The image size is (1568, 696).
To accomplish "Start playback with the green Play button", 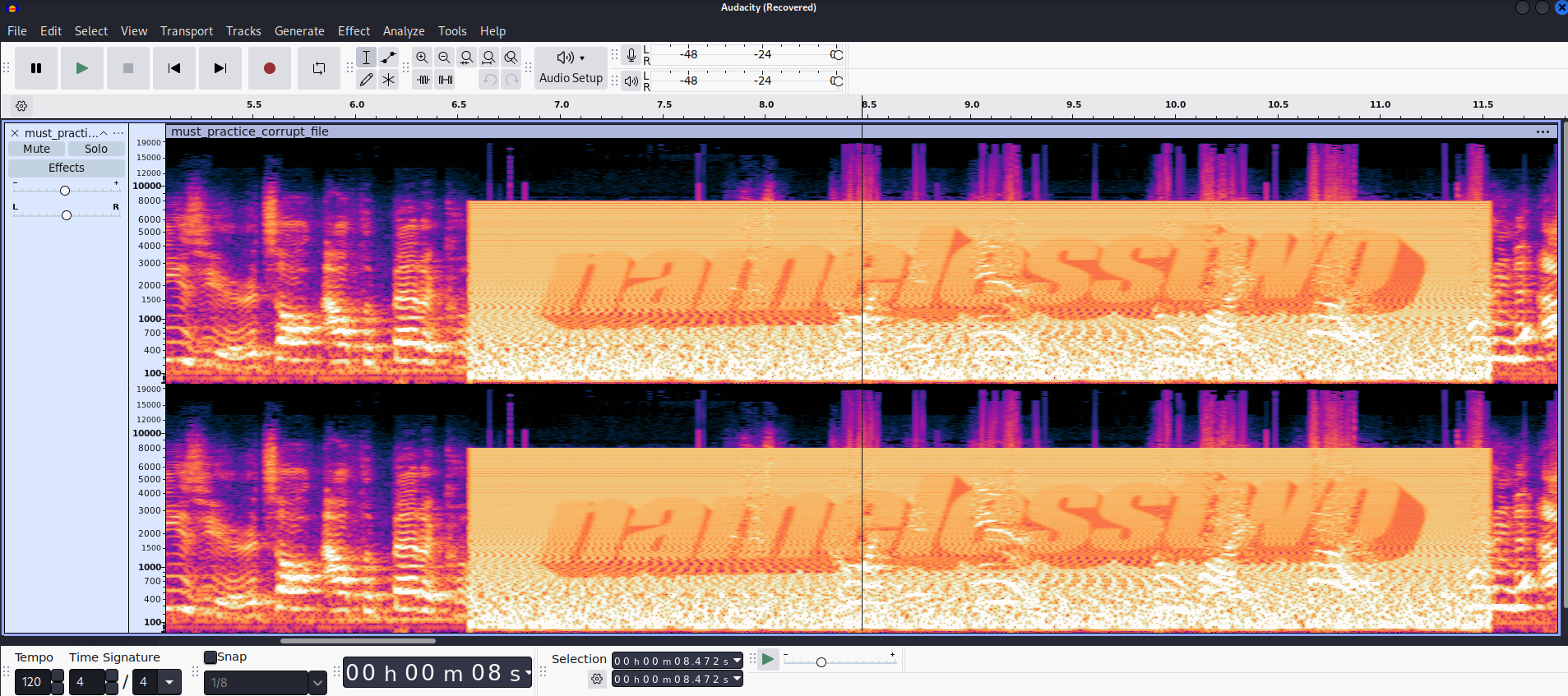I will [82, 68].
